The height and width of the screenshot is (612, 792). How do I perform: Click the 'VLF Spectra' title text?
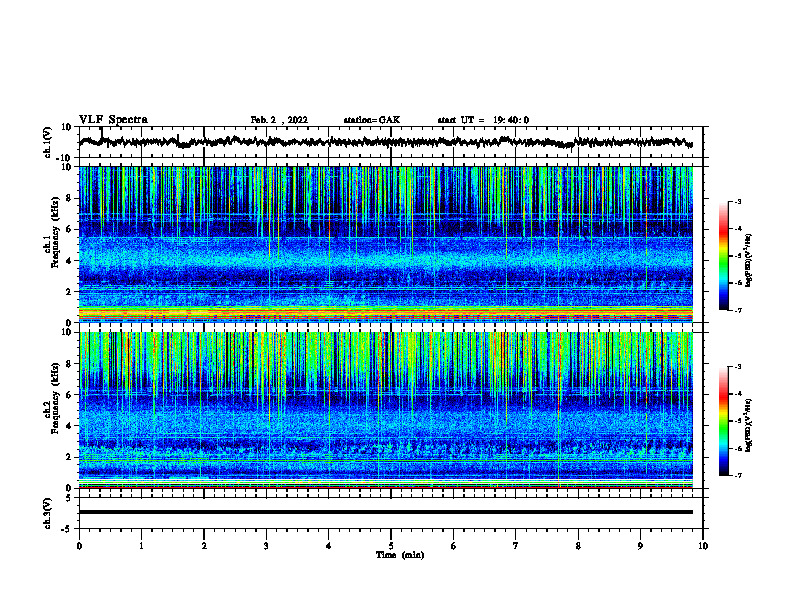pos(113,120)
